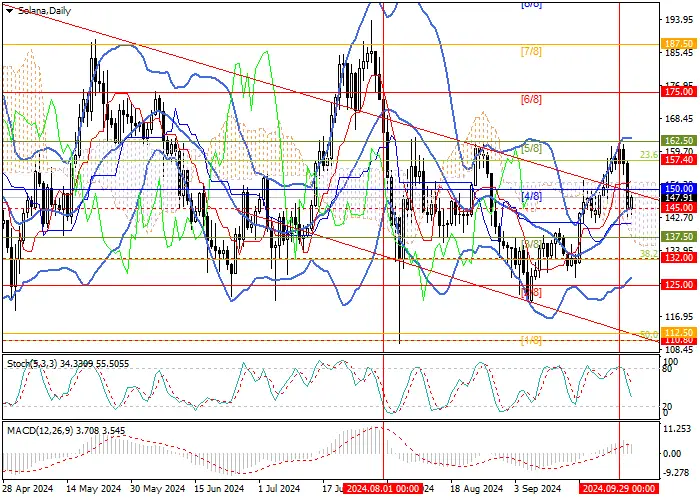Select the 112.50 orange price level label
This screenshot has height=500, width=700.
679,333
